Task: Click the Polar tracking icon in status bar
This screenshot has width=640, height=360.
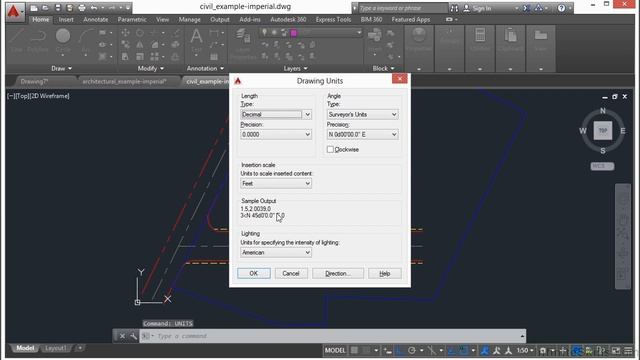Action: pyautogui.click(x=411, y=351)
